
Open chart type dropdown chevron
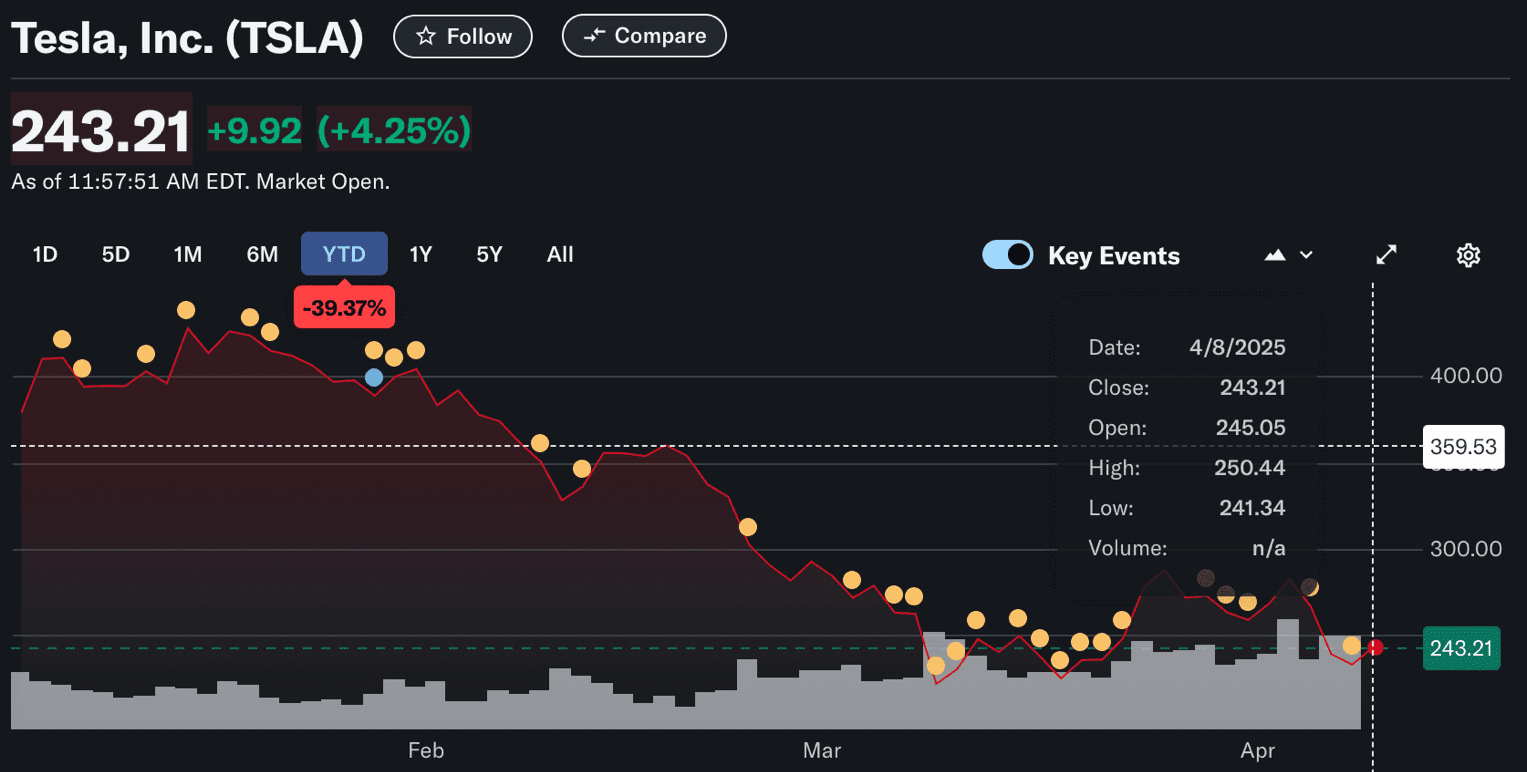1306,256
